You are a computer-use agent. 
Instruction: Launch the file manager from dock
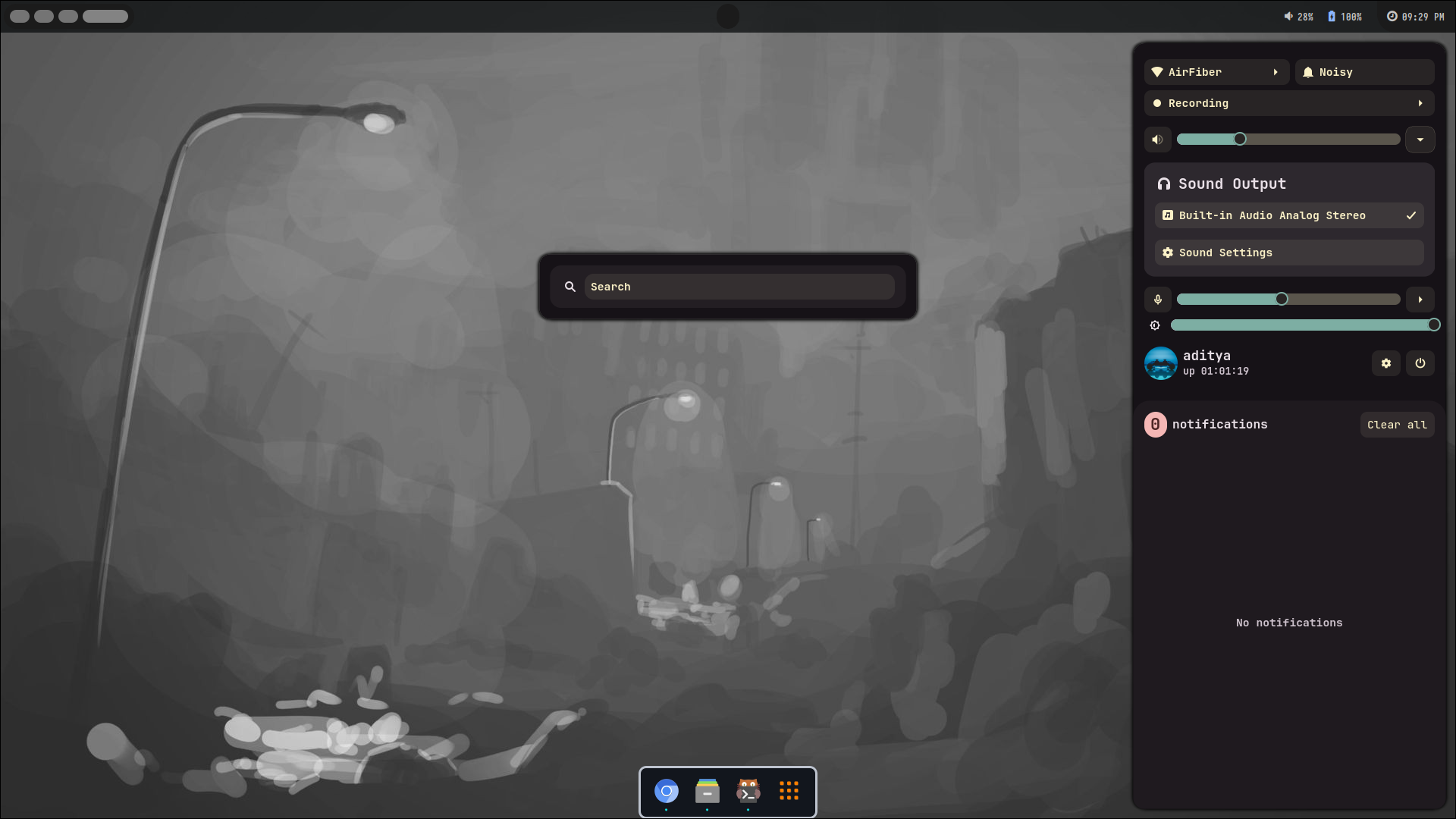pos(707,792)
